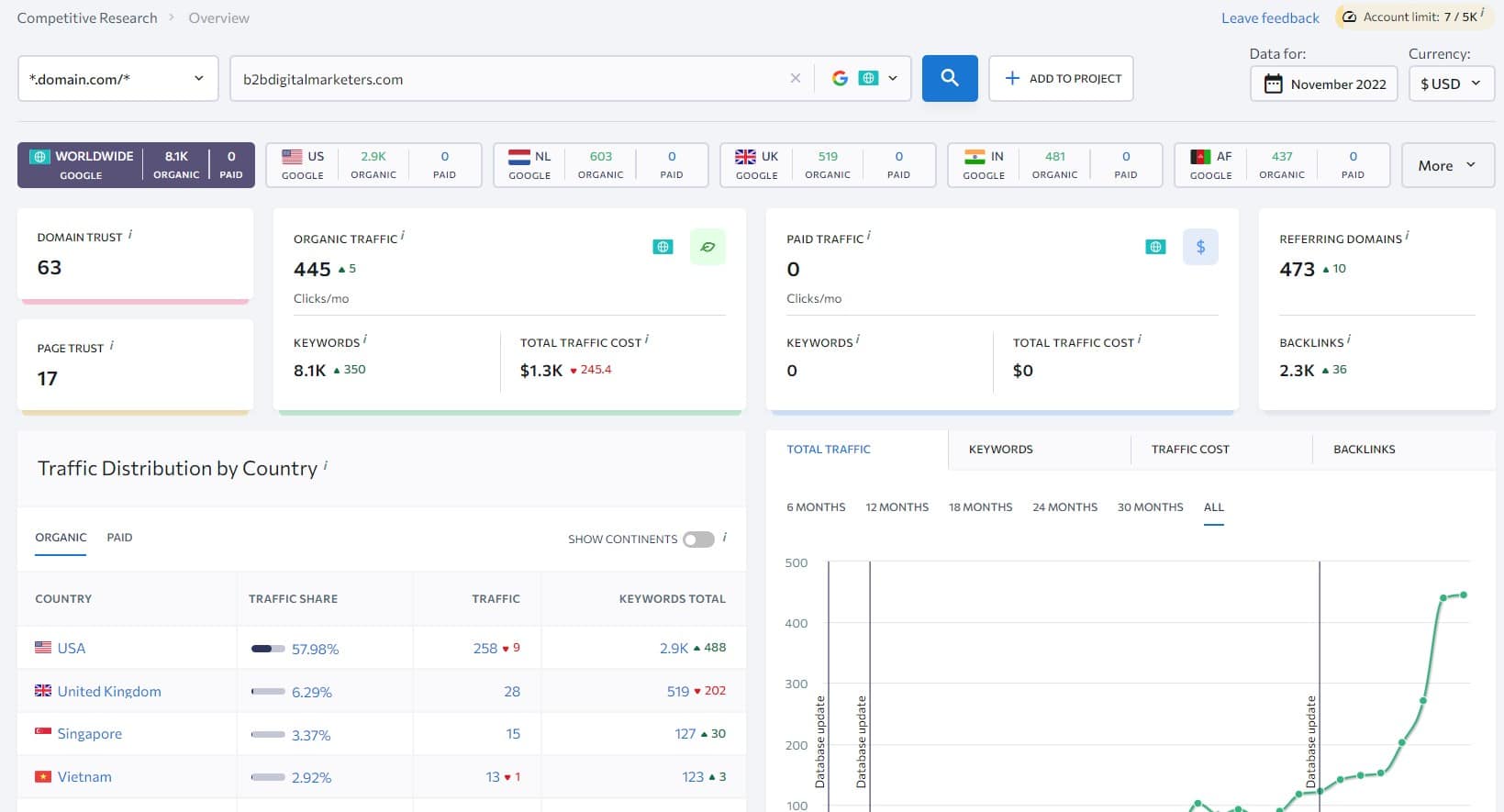Open the TRAFFIC COST chart tab
Image resolution: width=1504 pixels, height=812 pixels.
pos(1190,450)
